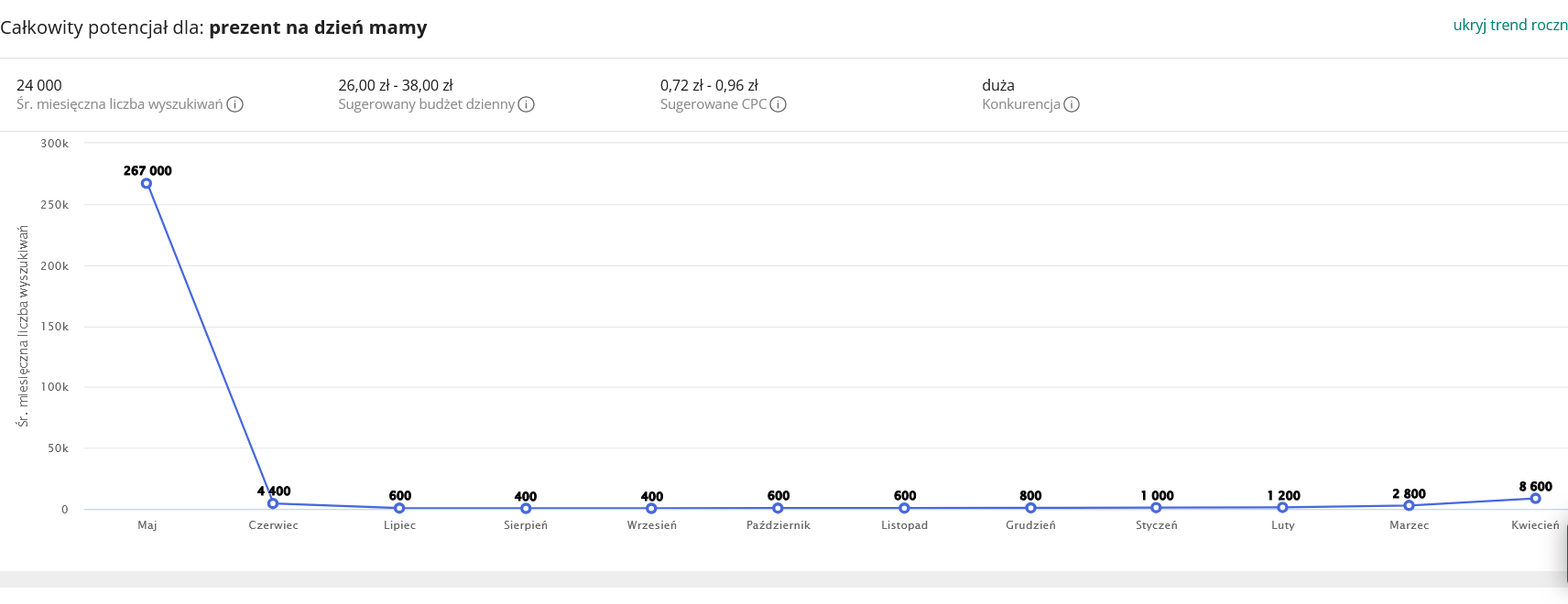The height and width of the screenshot is (604, 1568).
Task: Click the Marzec data point at 2 800
Action: pos(1409,505)
